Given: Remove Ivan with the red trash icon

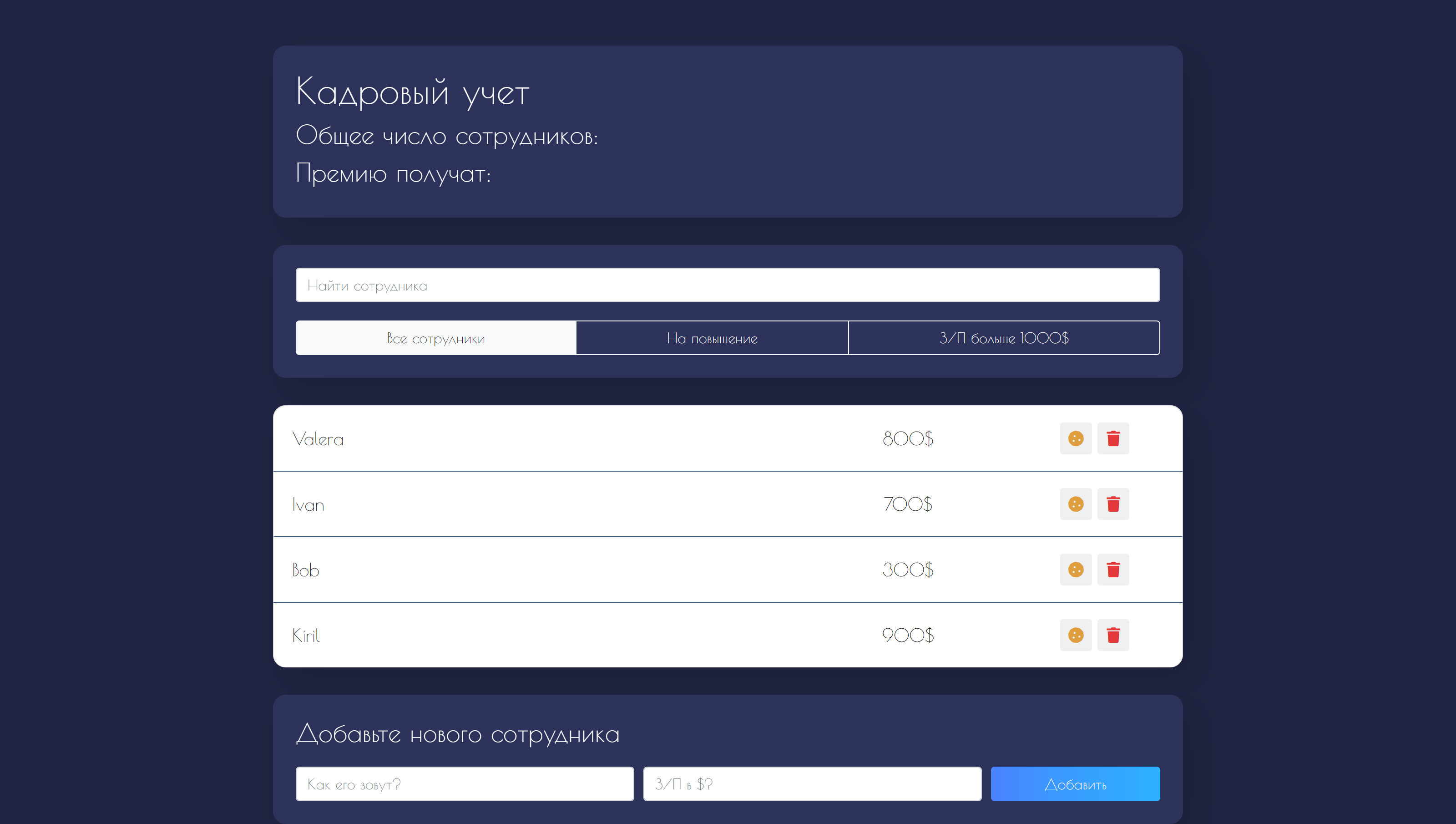Looking at the screenshot, I should [1113, 504].
